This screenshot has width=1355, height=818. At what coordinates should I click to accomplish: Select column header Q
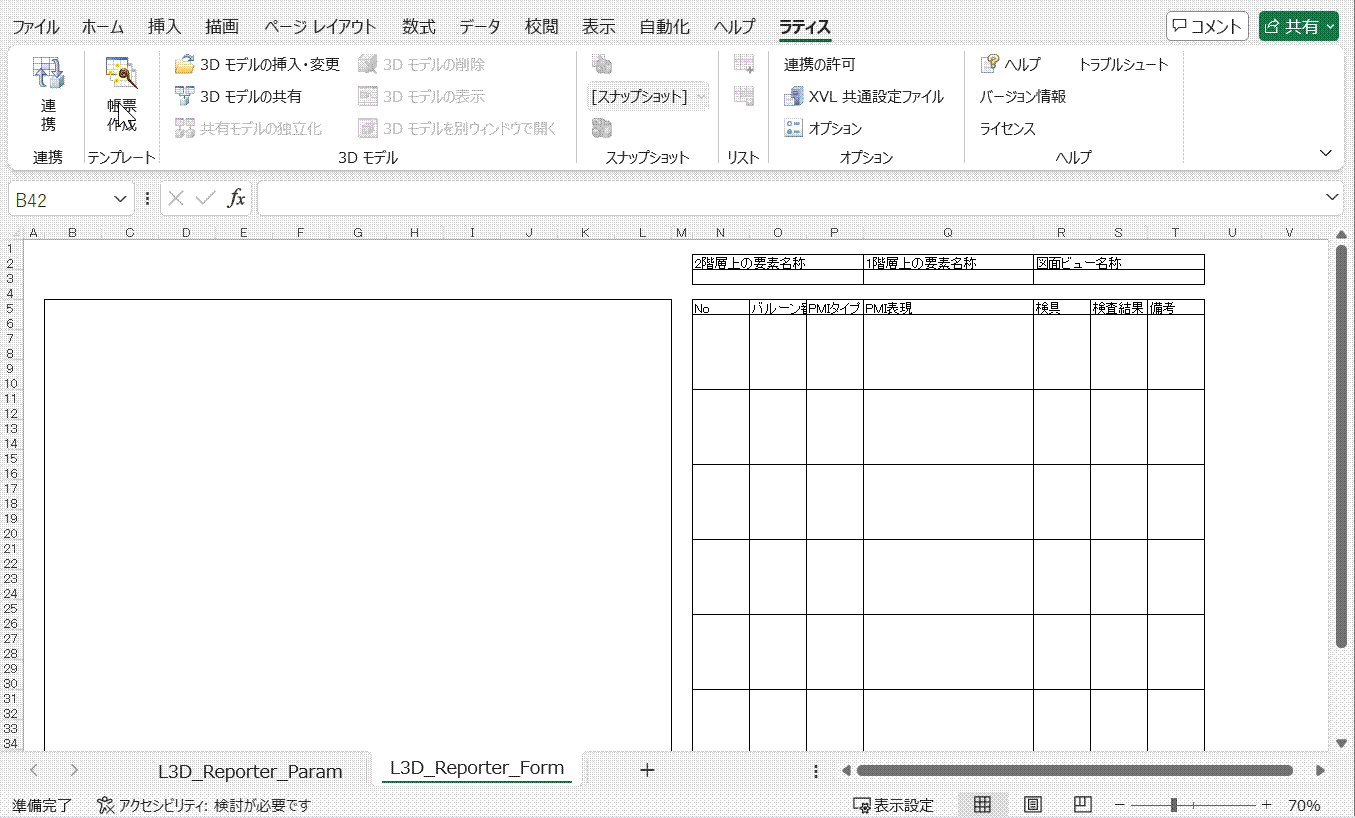(948, 232)
